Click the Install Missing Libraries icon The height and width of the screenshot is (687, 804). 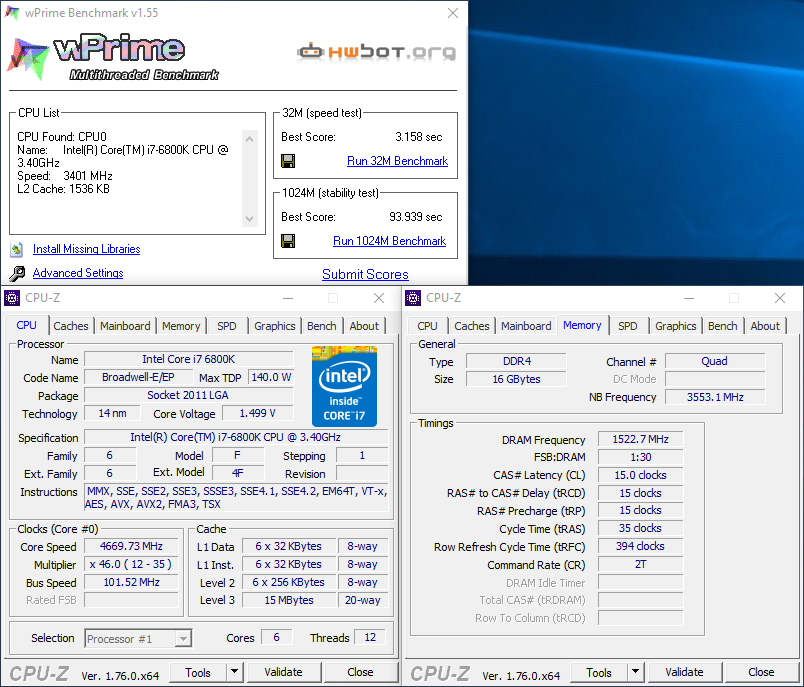click(x=17, y=250)
